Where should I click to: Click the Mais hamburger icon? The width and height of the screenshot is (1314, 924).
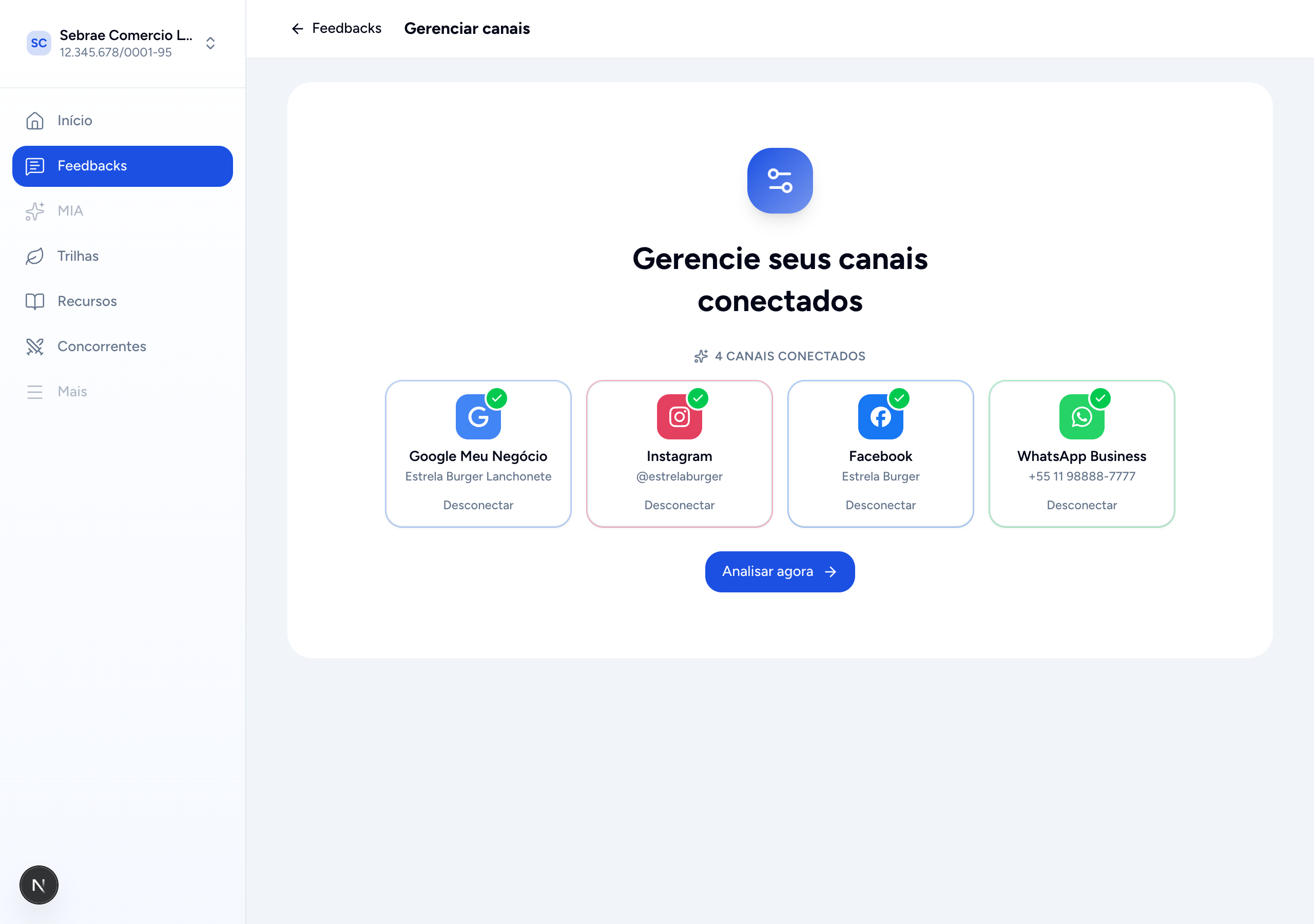(x=35, y=392)
